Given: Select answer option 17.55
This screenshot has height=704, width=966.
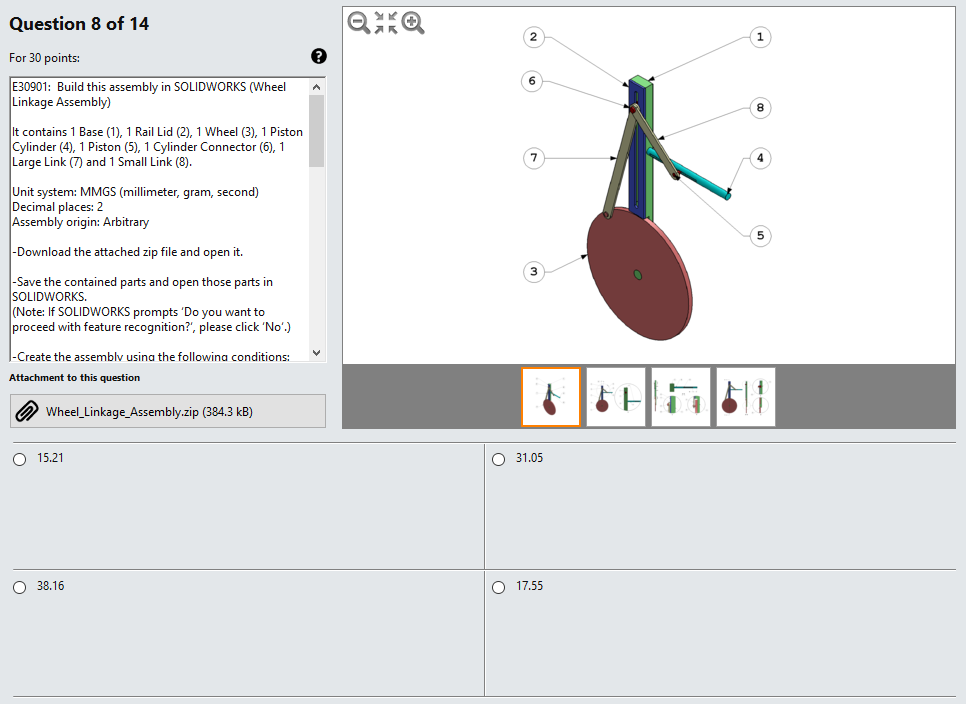Looking at the screenshot, I should (498, 587).
